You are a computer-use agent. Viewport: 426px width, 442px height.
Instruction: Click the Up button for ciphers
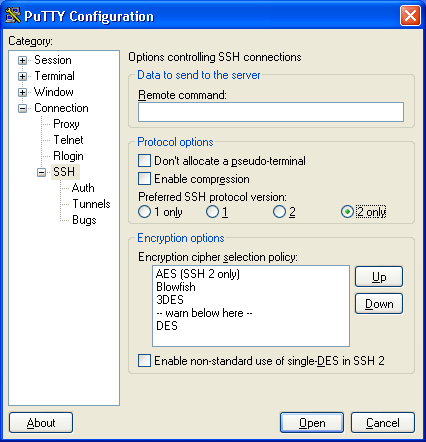[379, 277]
